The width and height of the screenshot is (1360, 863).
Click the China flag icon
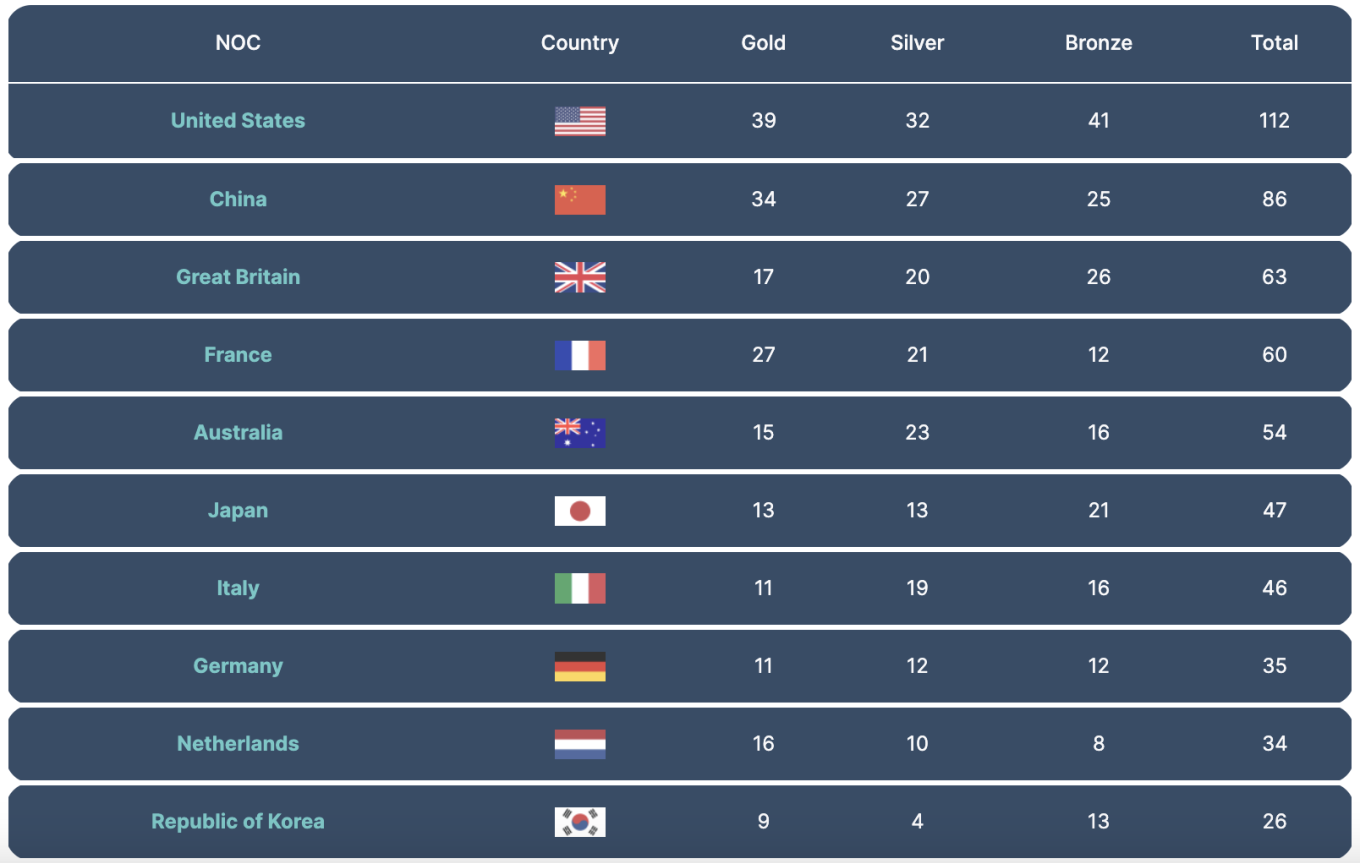click(x=580, y=199)
